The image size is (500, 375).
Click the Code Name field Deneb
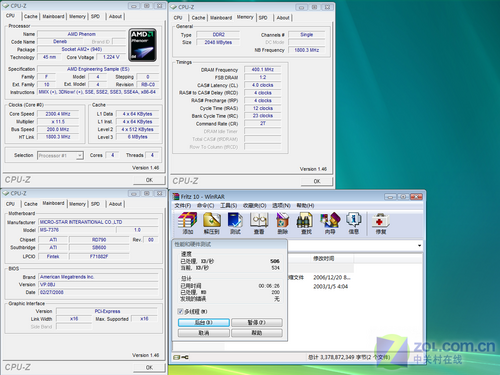pyautogui.click(x=60, y=42)
